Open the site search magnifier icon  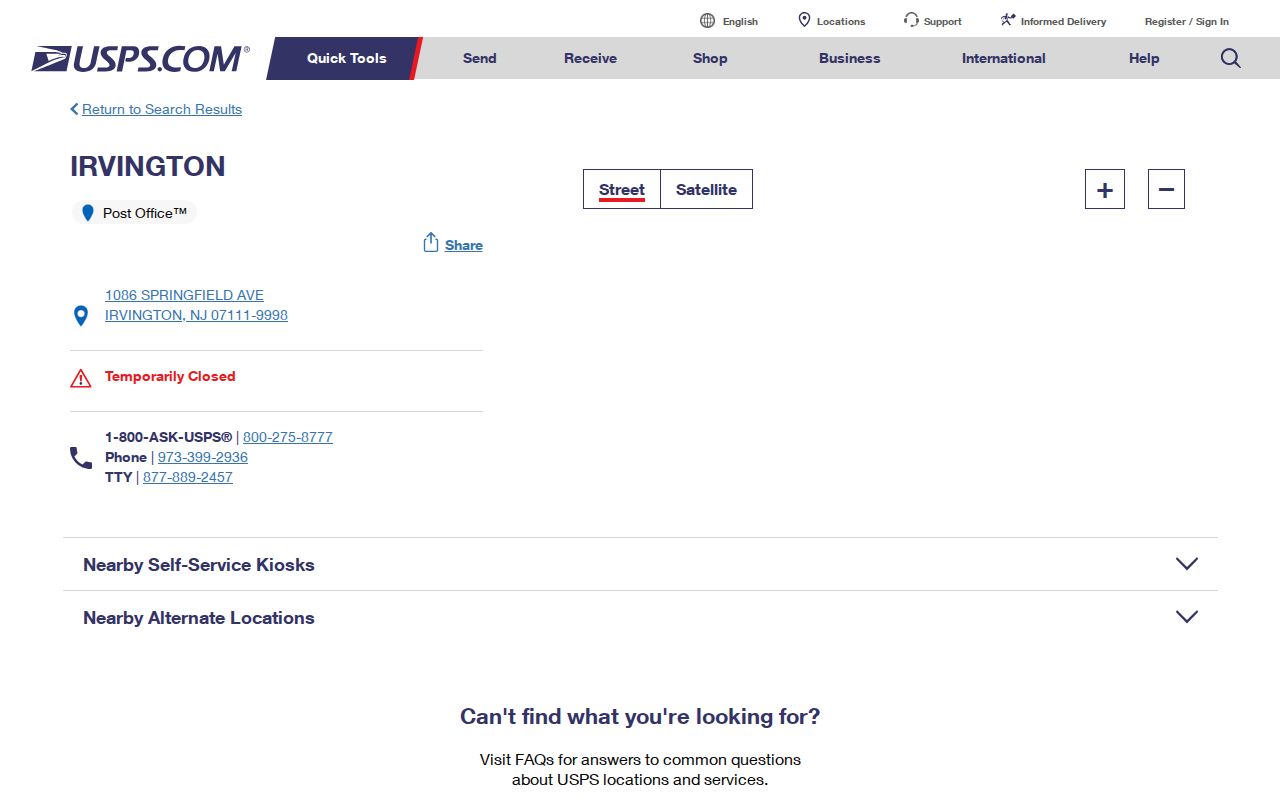click(1231, 58)
